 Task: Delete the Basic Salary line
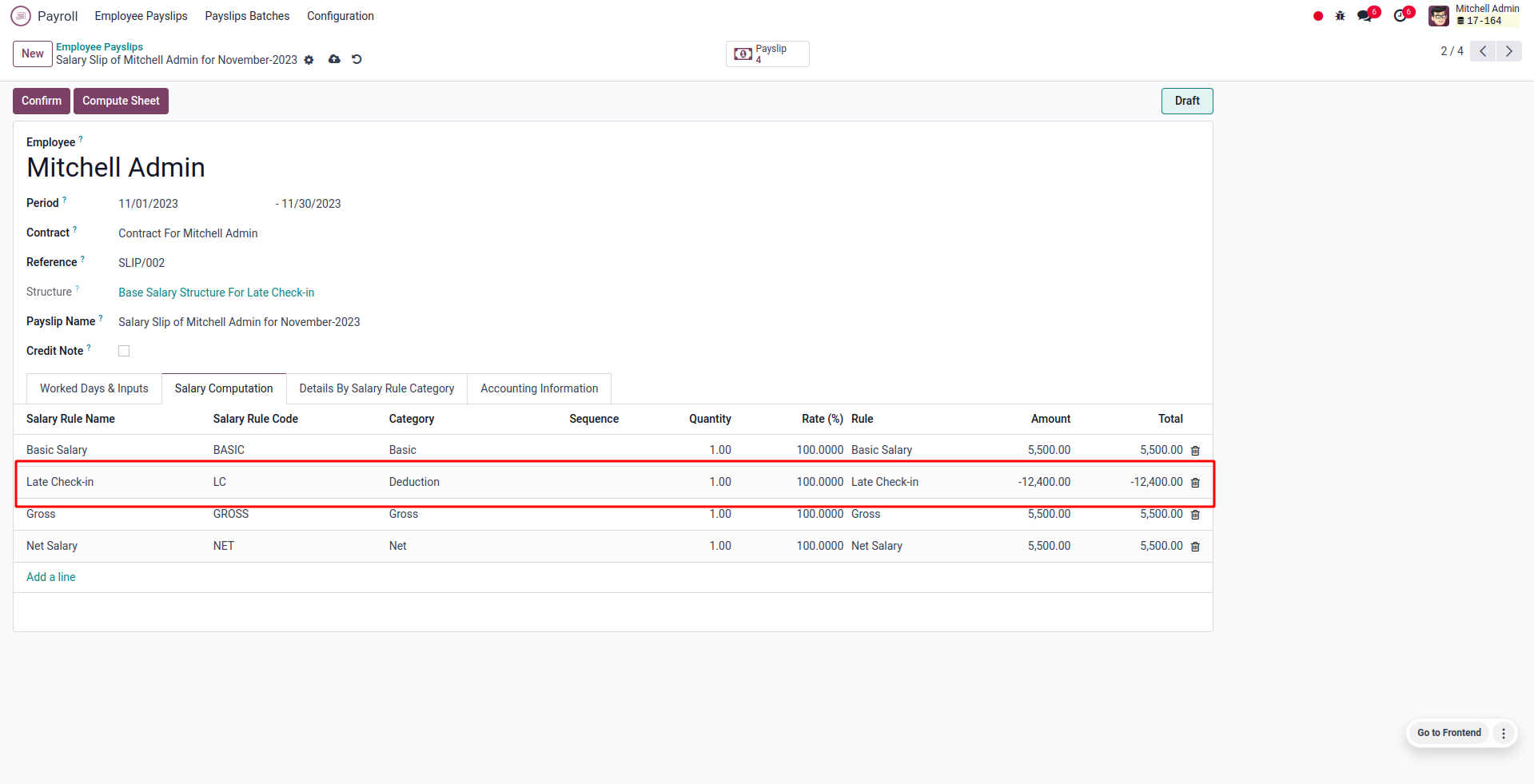click(1195, 451)
